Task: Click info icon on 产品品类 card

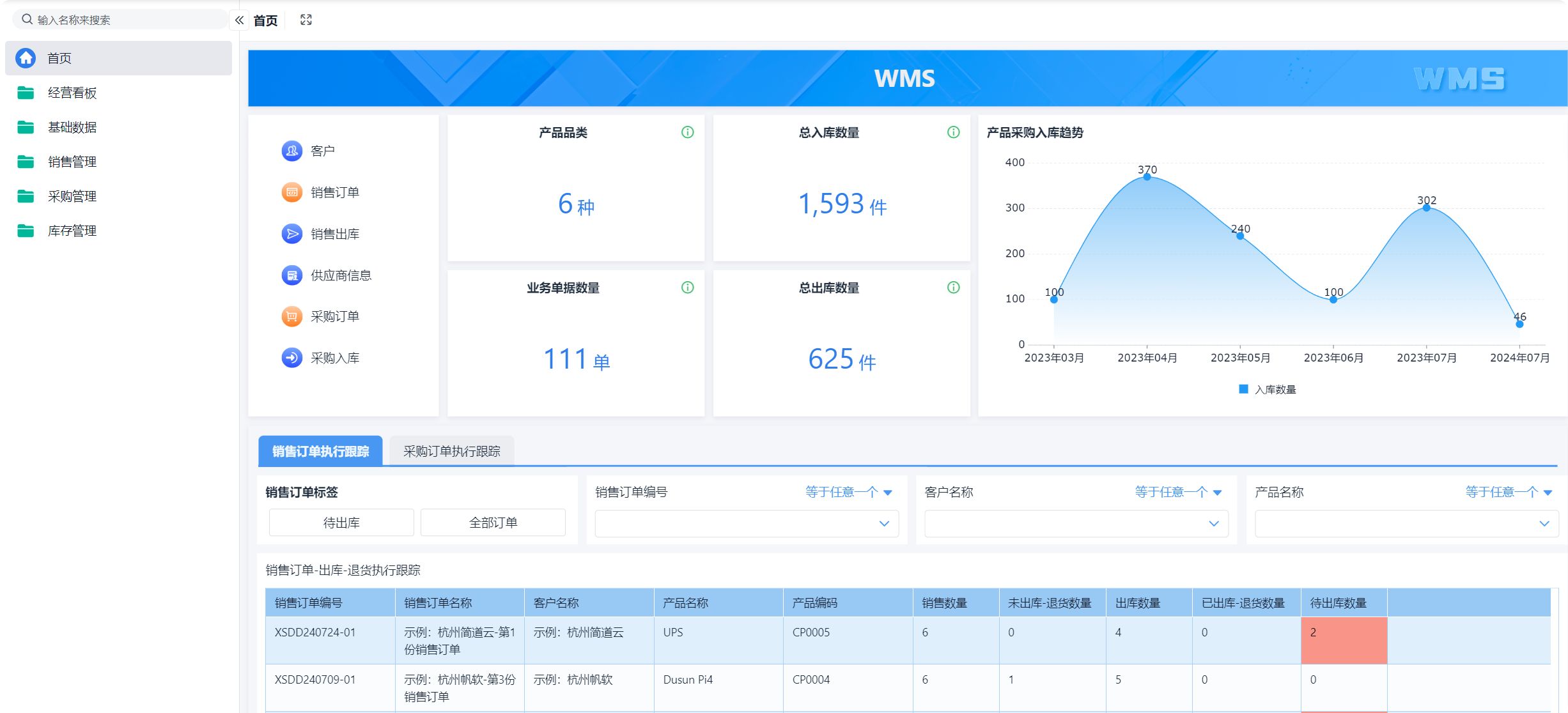Action: (687, 132)
